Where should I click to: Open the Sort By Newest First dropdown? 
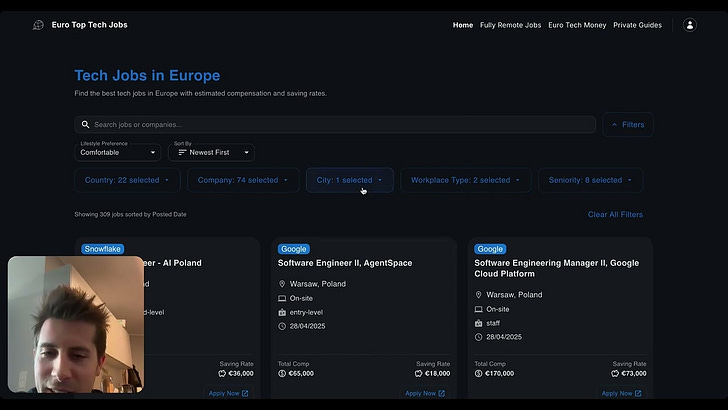click(211, 152)
